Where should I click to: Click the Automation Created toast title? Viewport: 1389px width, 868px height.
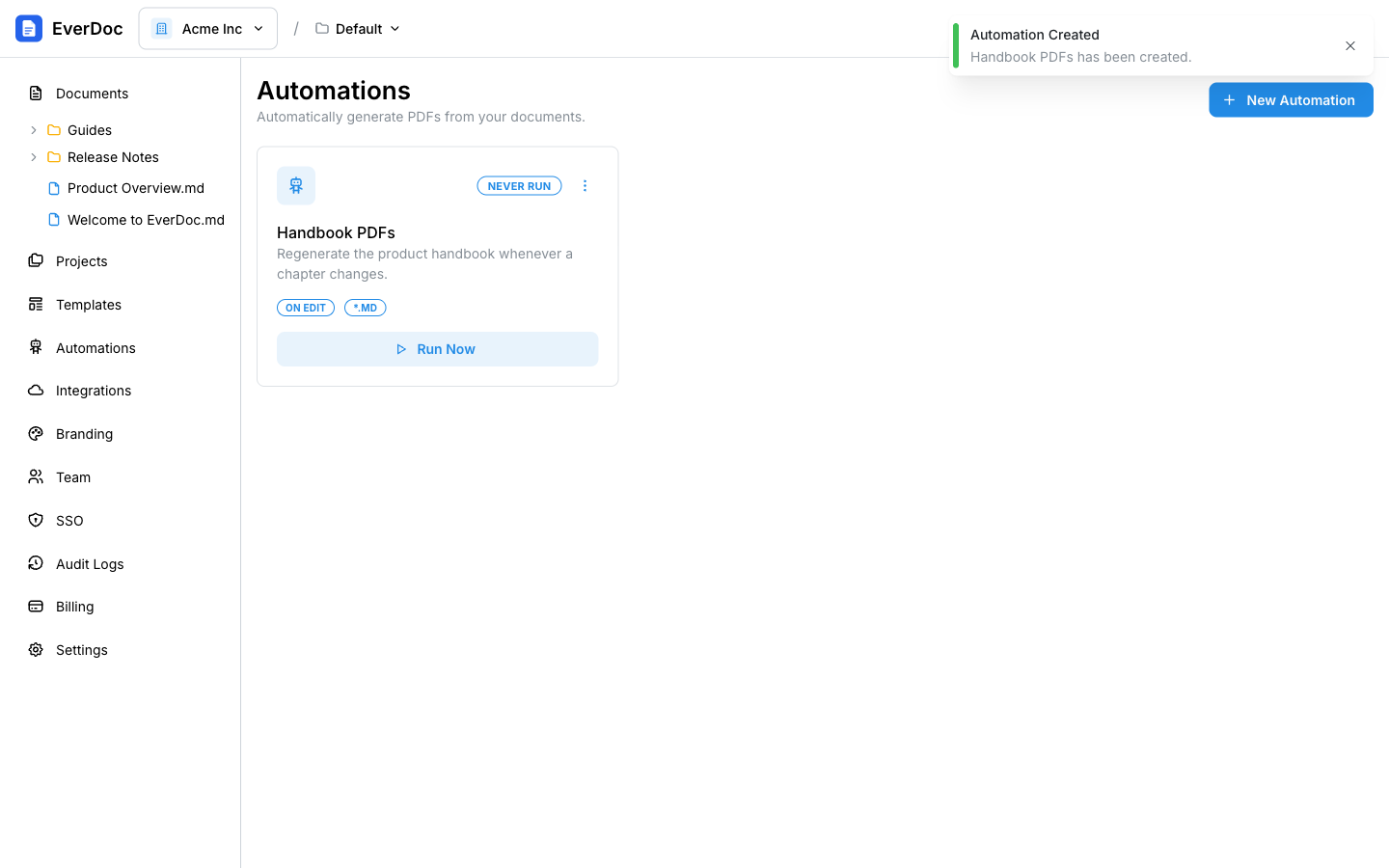[x=1035, y=35]
